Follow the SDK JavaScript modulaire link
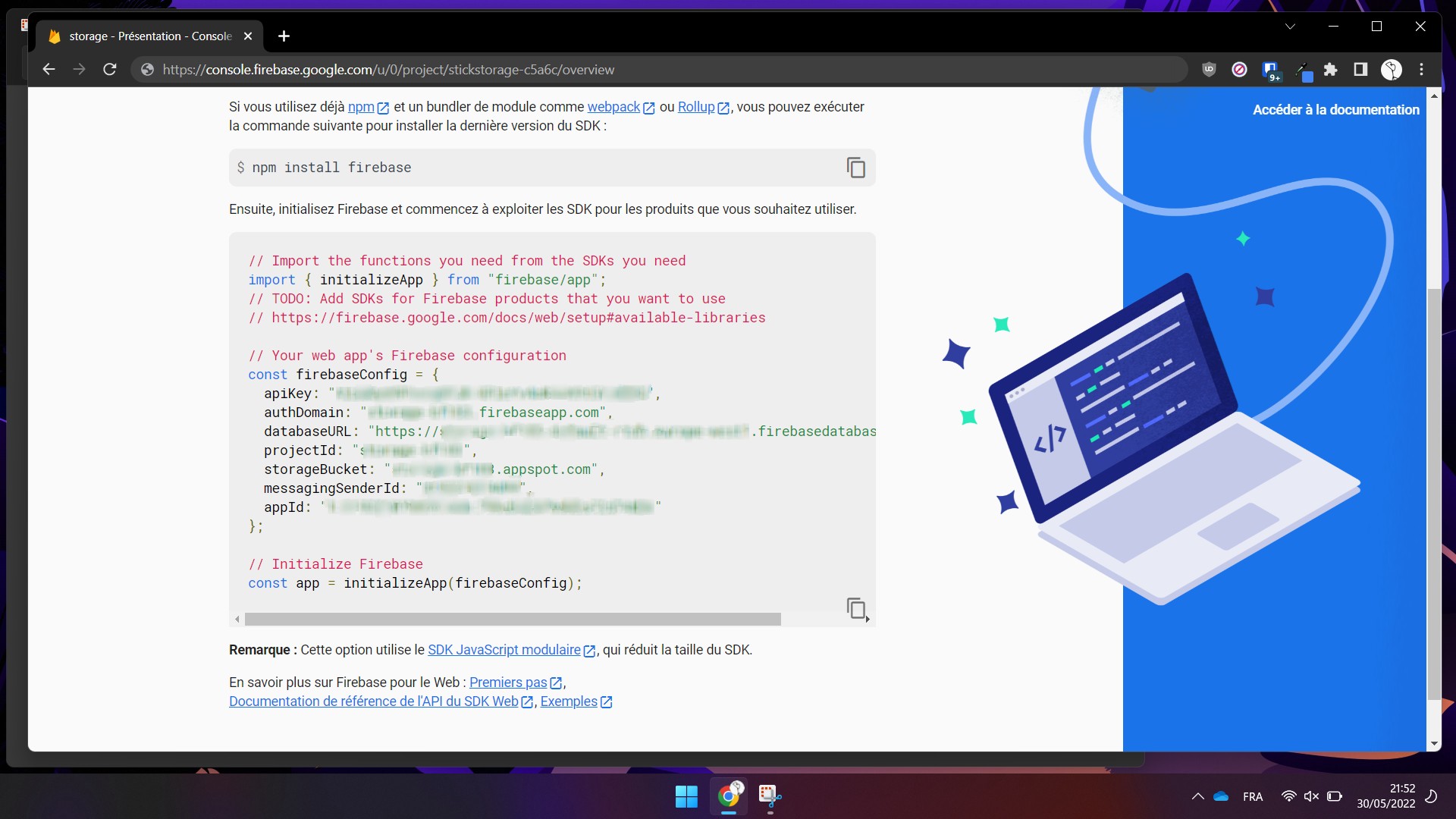1456x819 pixels. point(511,650)
